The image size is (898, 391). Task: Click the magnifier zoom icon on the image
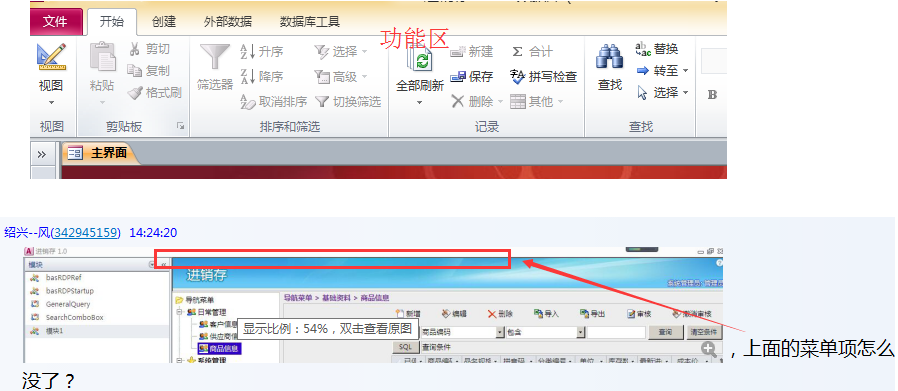(709, 350)
